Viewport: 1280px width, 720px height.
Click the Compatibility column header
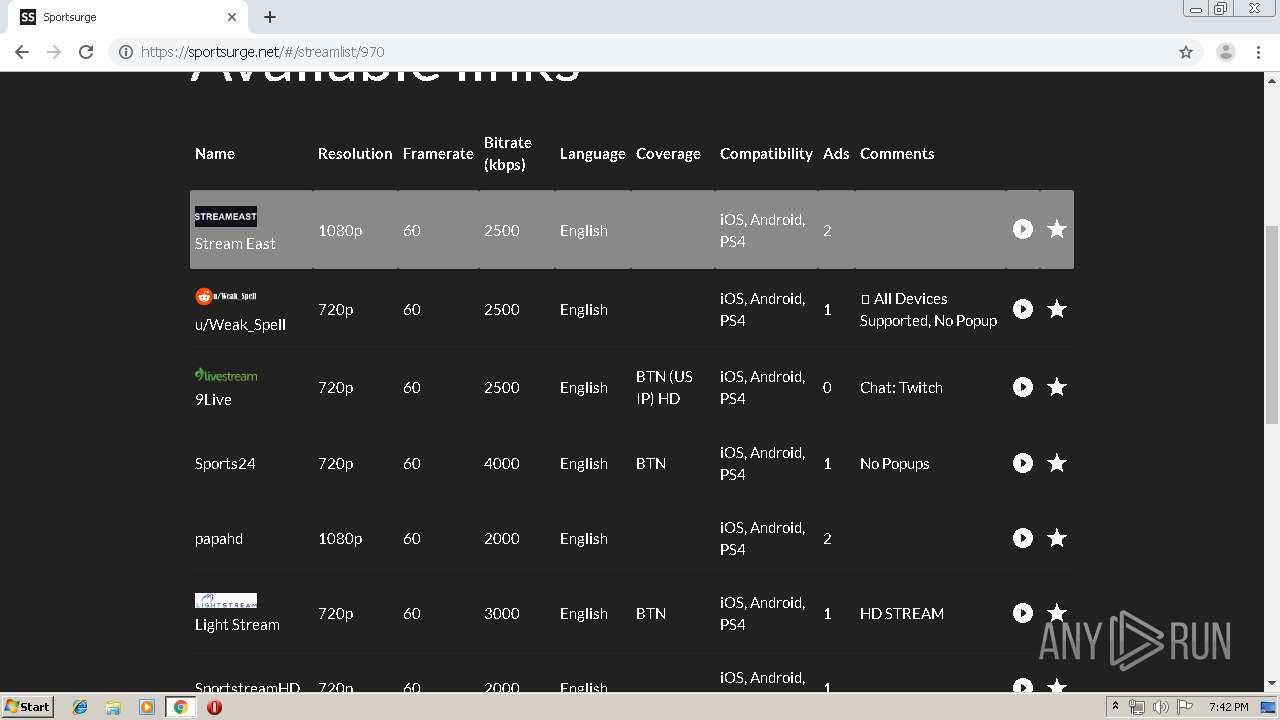coord(766,153)
